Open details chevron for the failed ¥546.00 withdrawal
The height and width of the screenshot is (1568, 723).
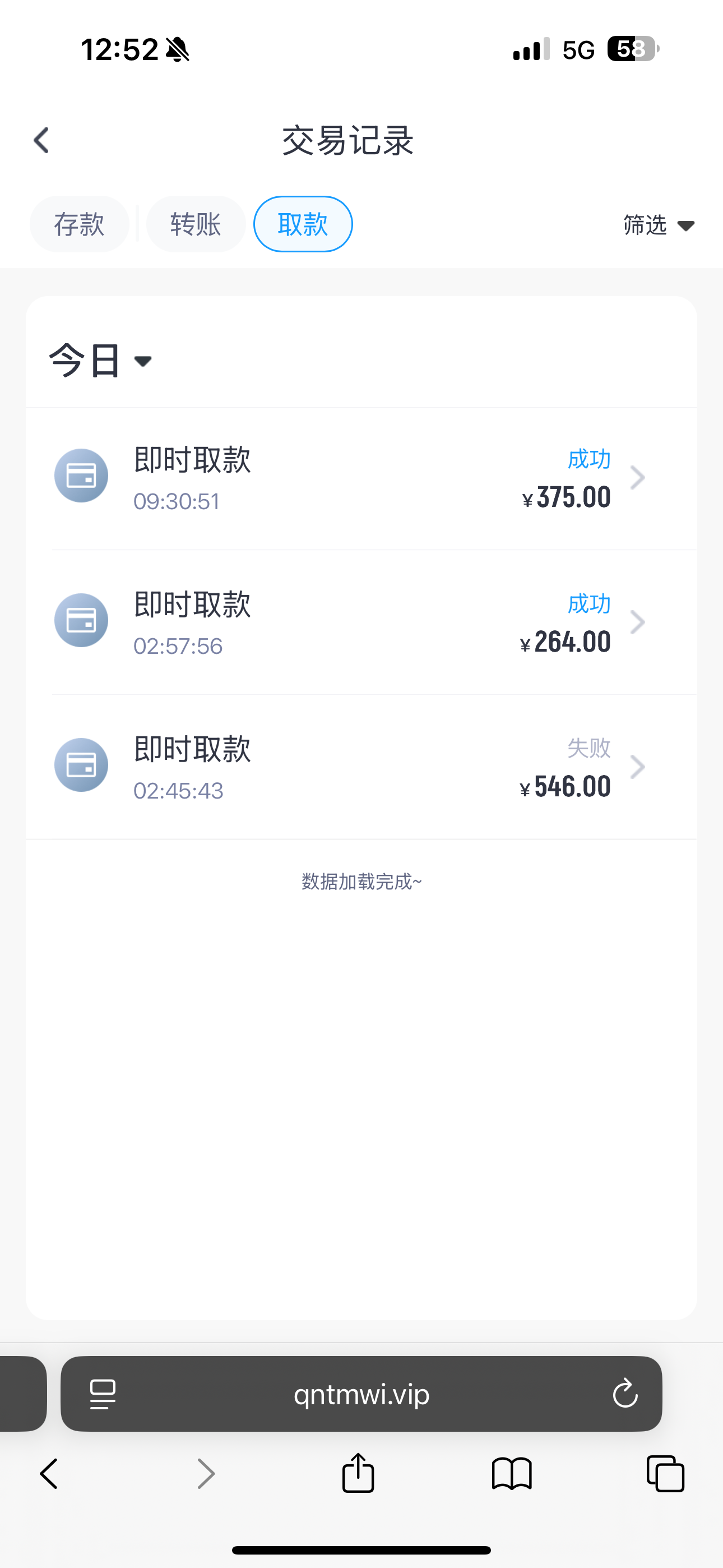(637, 767)
